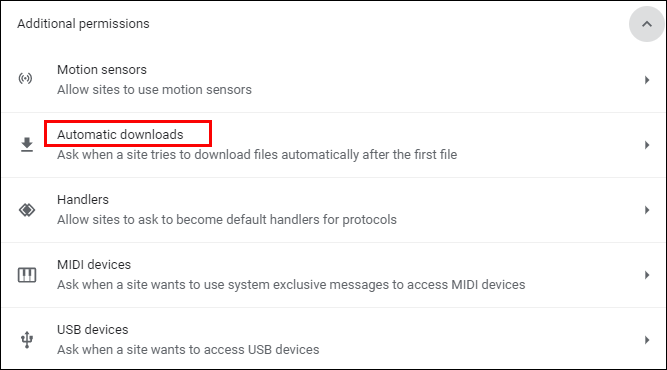Click the Handlers diamond icon
Image resolution: width=667 pixels, height=370 pixels.
pyautogui.click(x=27, y=210)
